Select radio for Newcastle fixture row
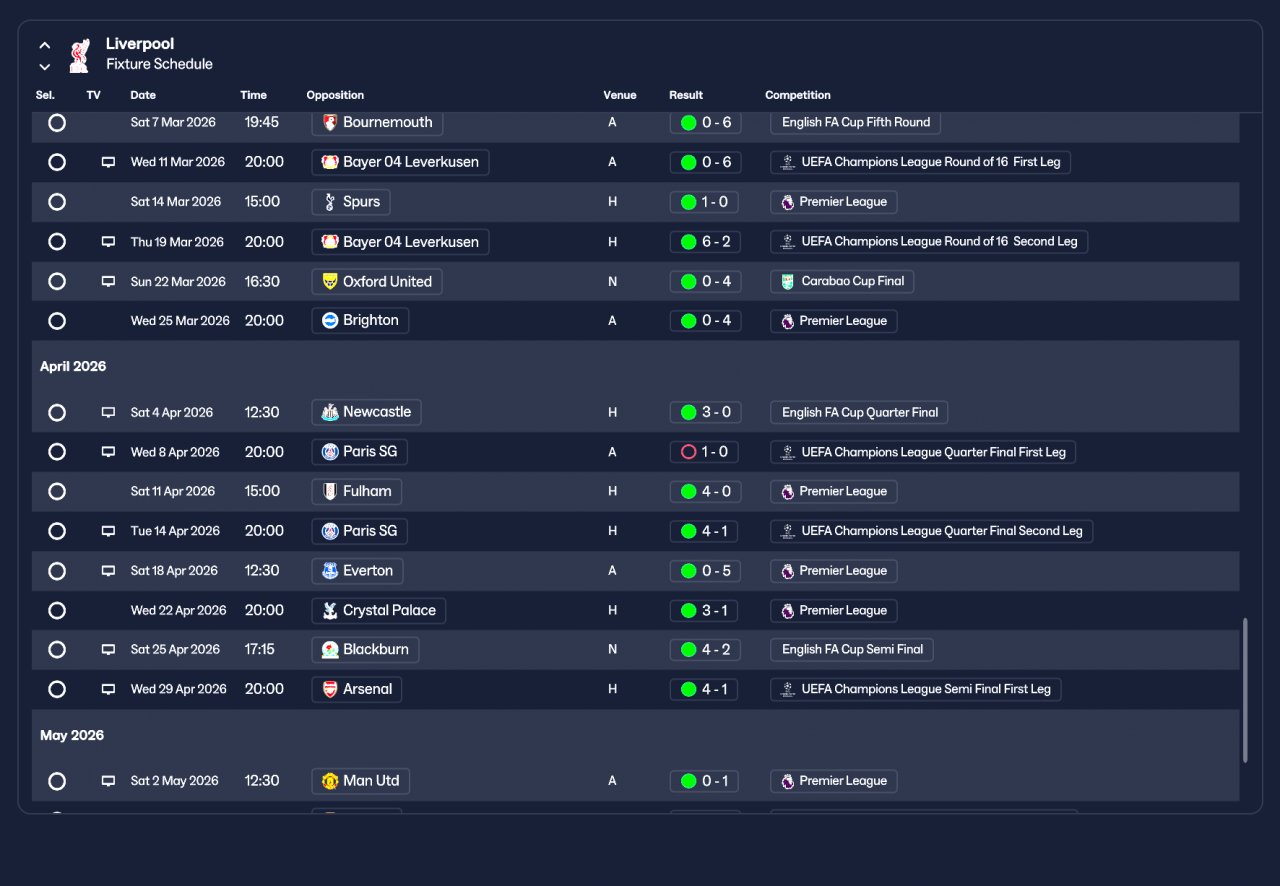 click(57, 412)
